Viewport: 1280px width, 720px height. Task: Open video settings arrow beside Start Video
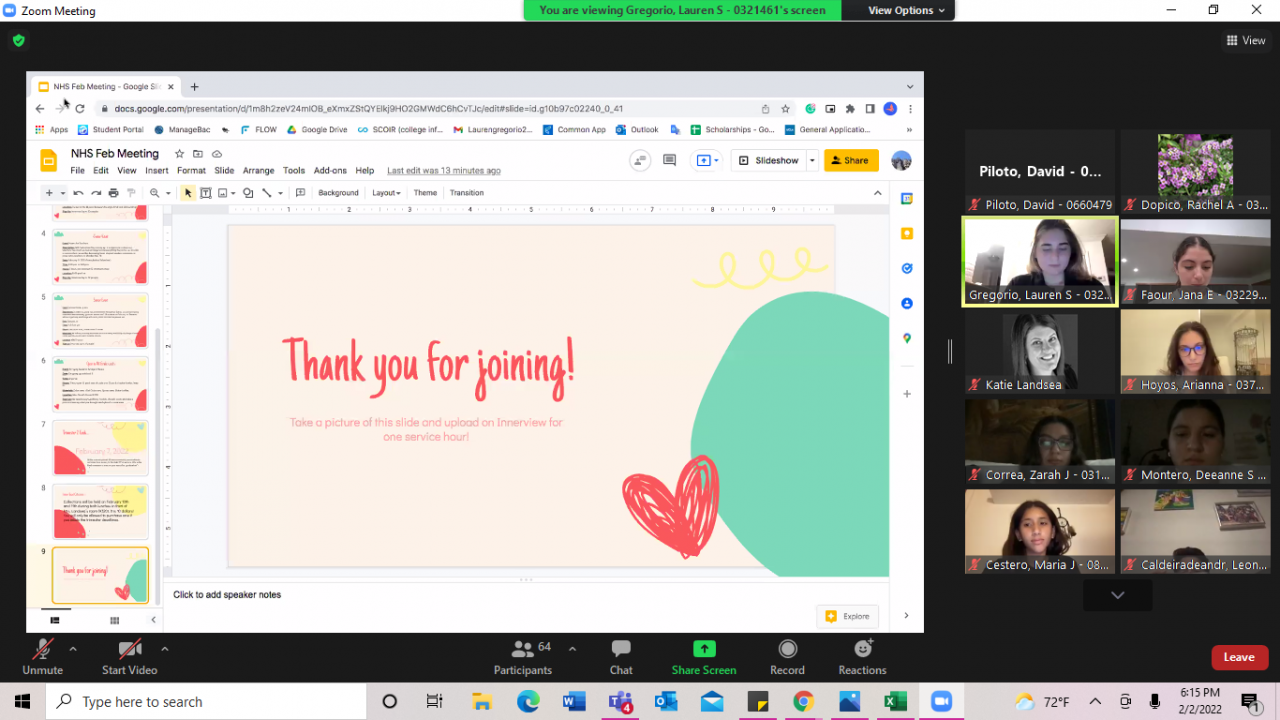[164, 648]
